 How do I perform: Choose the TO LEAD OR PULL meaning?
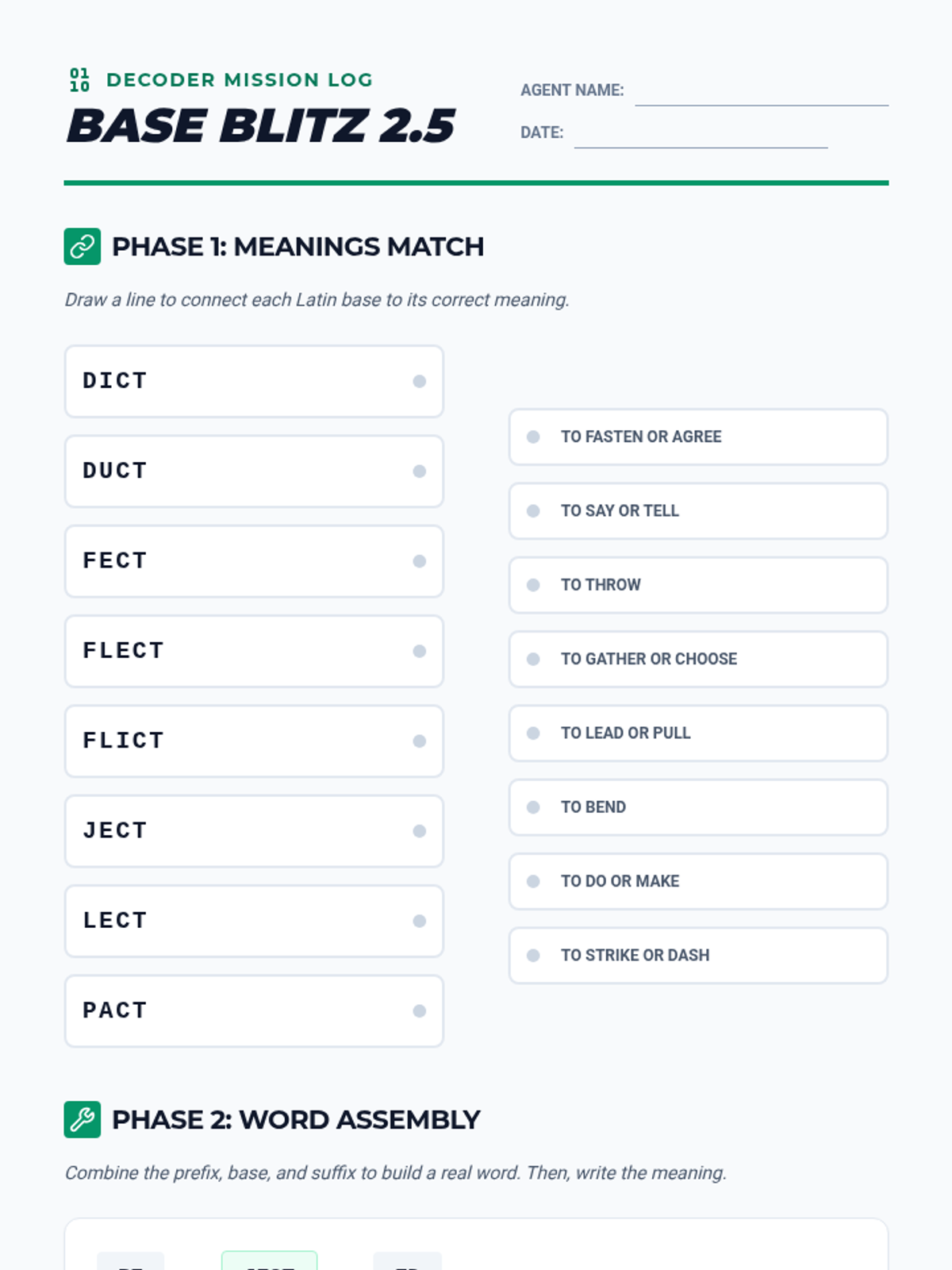coord(698,733)
